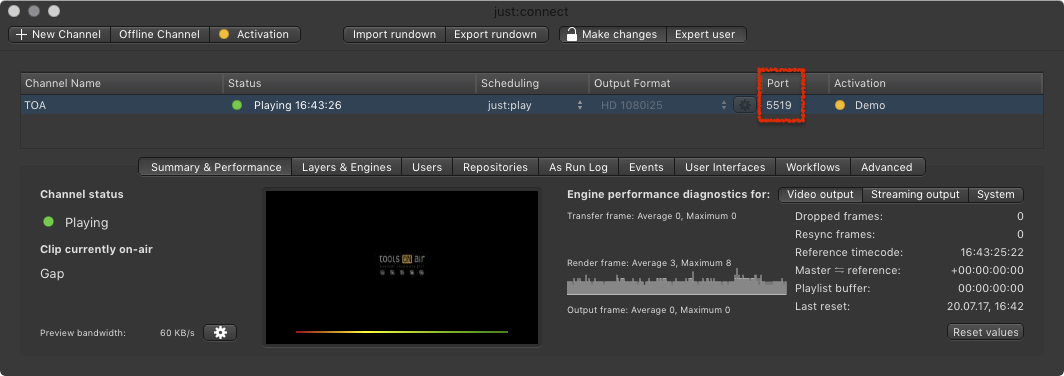Click the Activation toolbar button

pos(254,35)
